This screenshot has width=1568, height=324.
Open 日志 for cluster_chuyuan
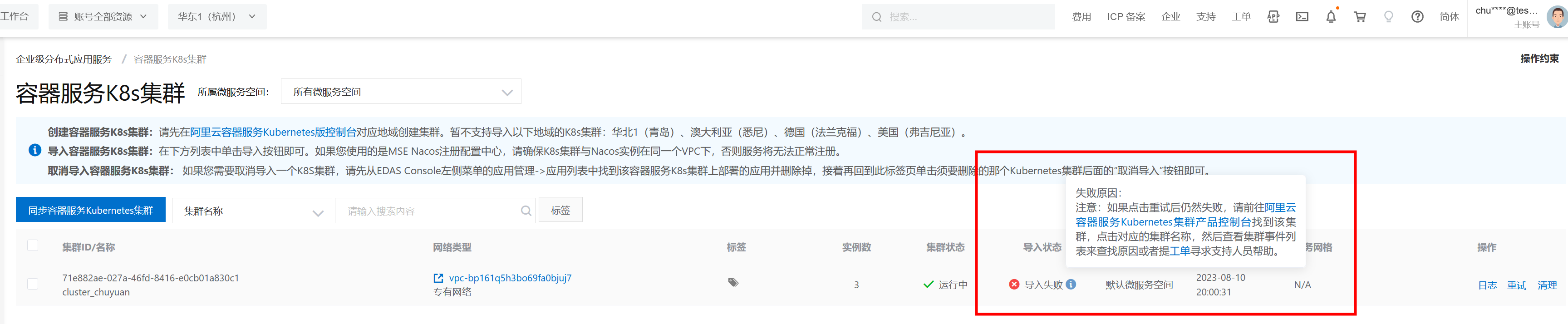(1487, 285)
